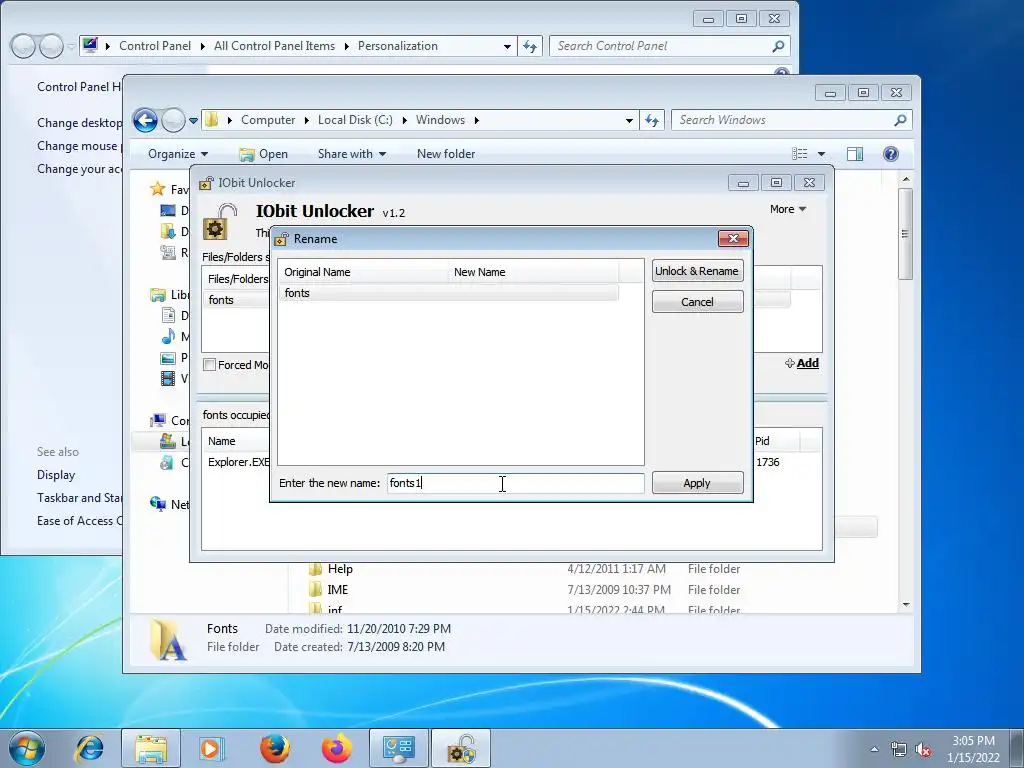Screen dimensions: 1024x768
Task: Click All Control Panel Items breadcrumb
Action: [274, 46]
